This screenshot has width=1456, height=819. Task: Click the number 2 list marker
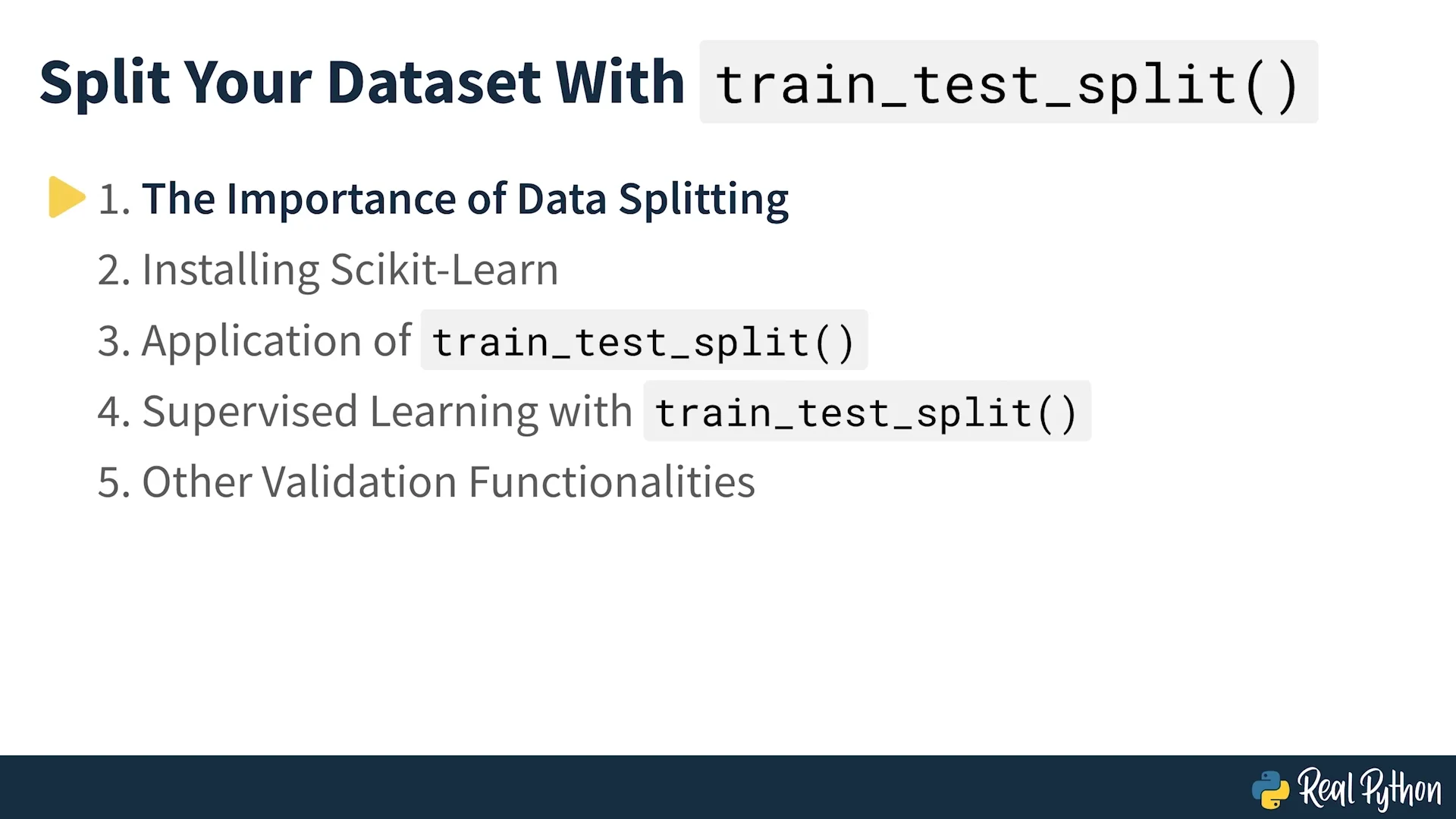tap(115, 271)
